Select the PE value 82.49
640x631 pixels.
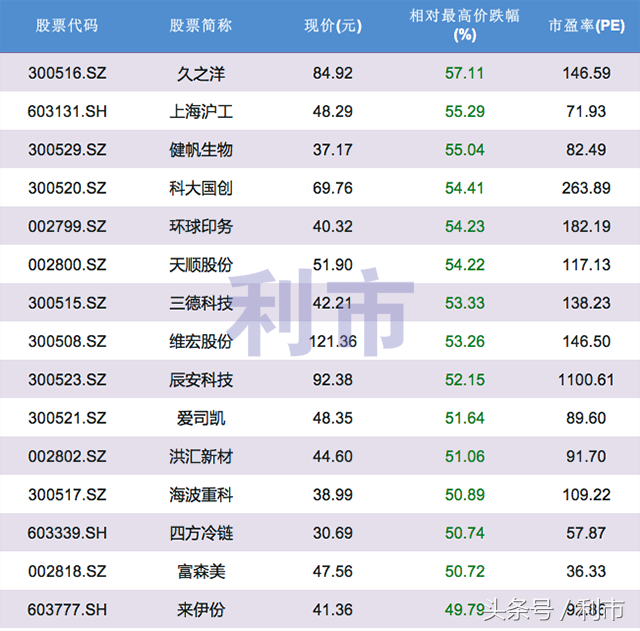point(586,150)
